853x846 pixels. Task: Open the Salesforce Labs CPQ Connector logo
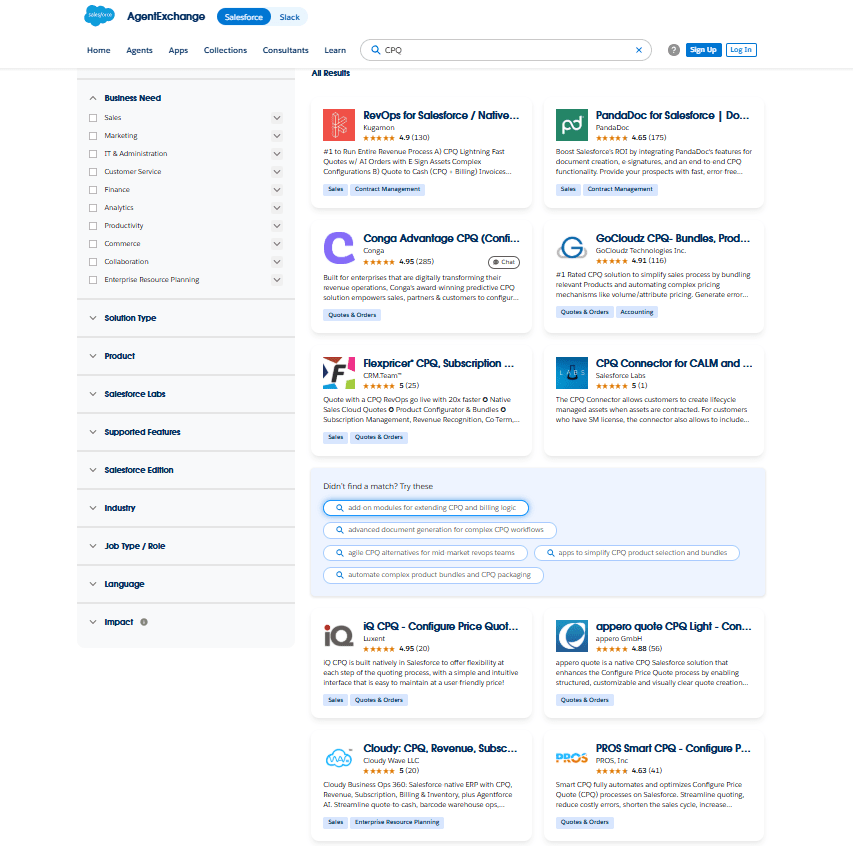tap(571, 373)
